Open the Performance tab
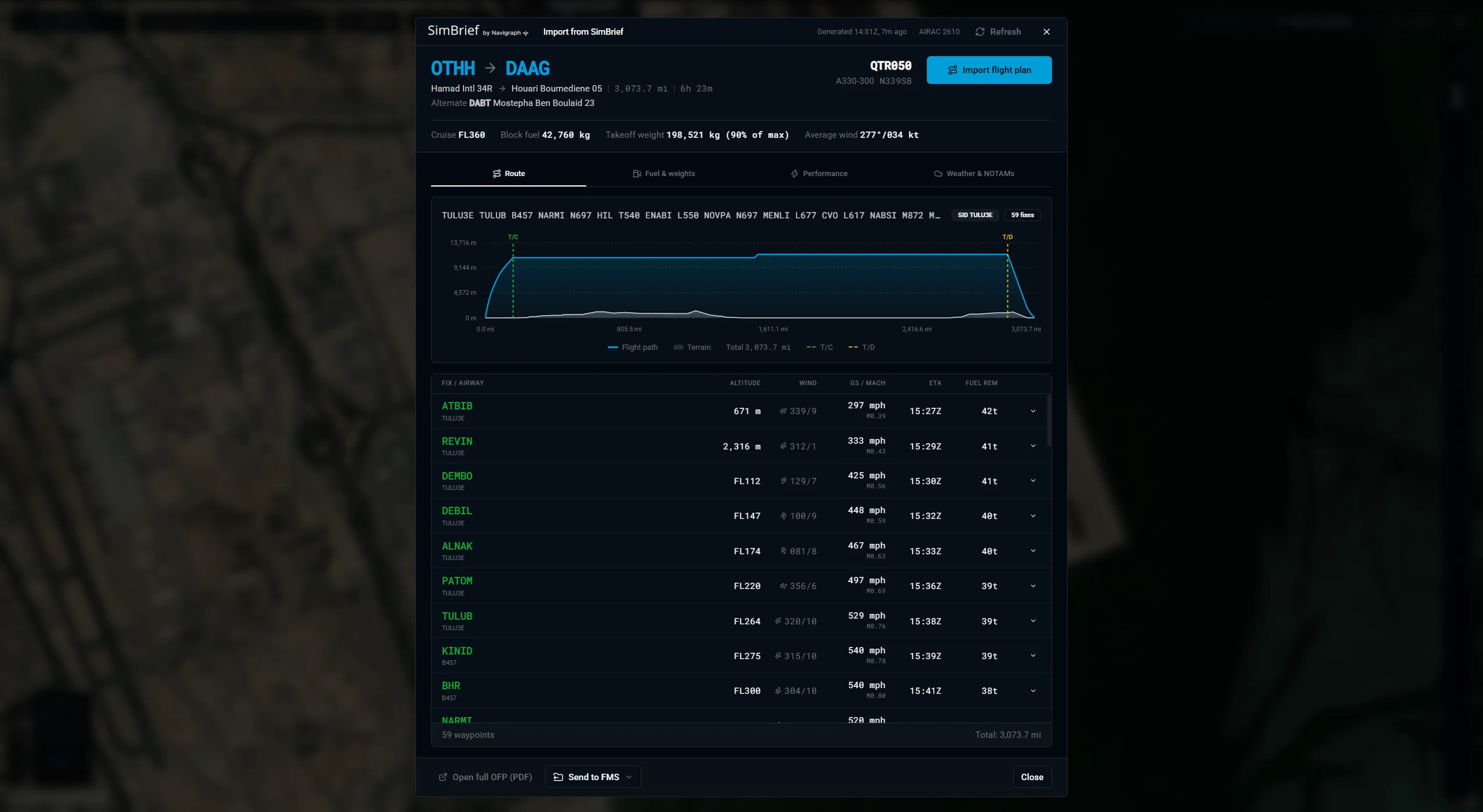 point(819,174)
